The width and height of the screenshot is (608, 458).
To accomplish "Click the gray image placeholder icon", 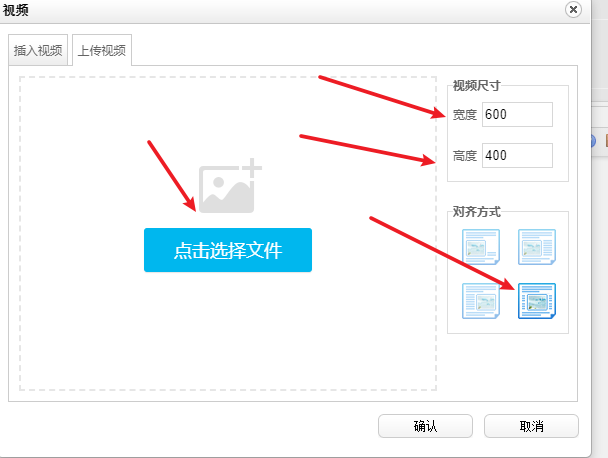I will 229,186.
